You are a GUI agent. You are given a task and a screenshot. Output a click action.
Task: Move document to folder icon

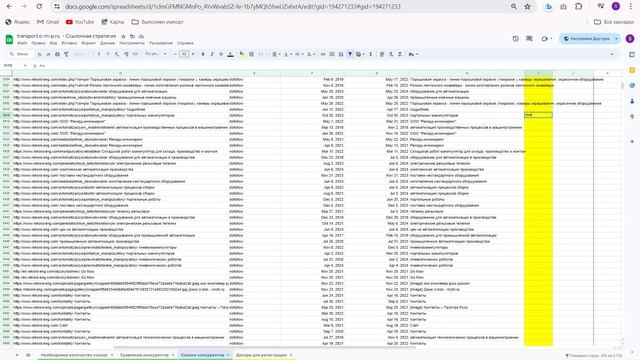(x=132, y=36)
